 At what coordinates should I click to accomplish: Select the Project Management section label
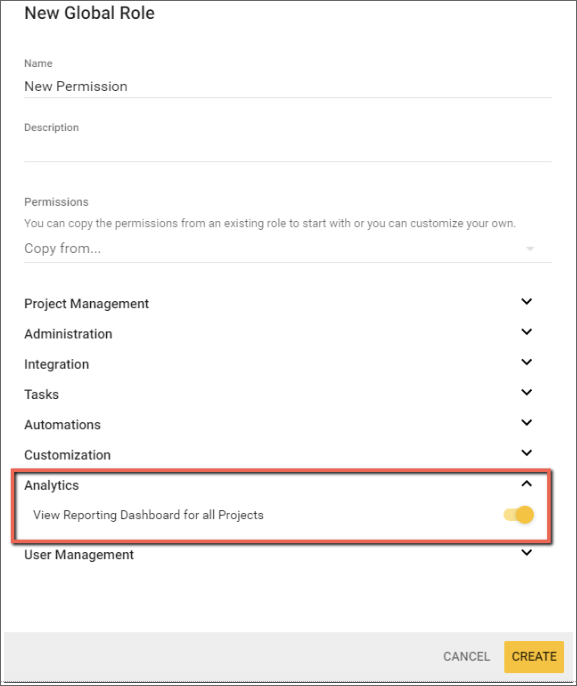coord(87,304)
